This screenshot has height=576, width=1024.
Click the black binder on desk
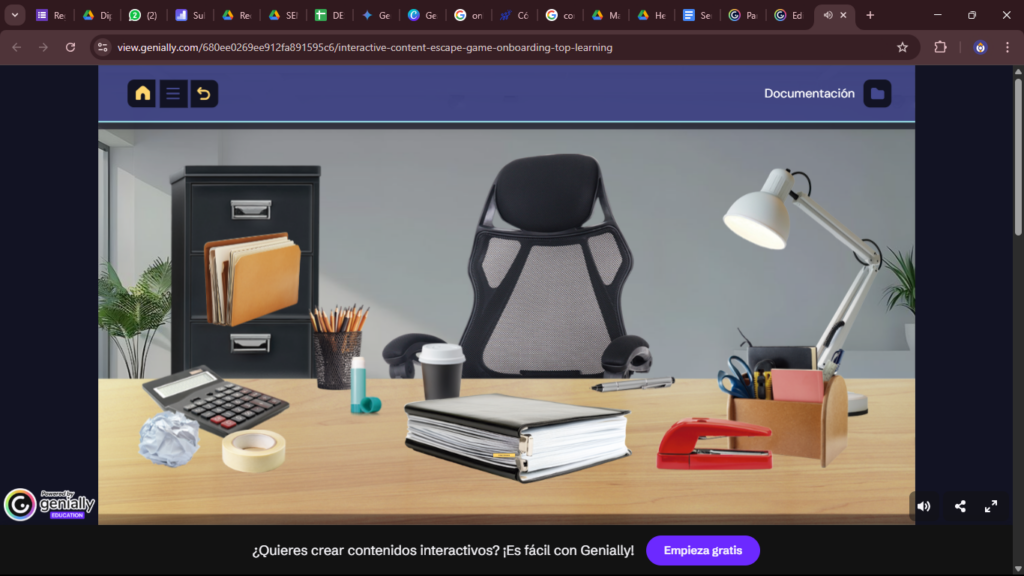(517, 435)
